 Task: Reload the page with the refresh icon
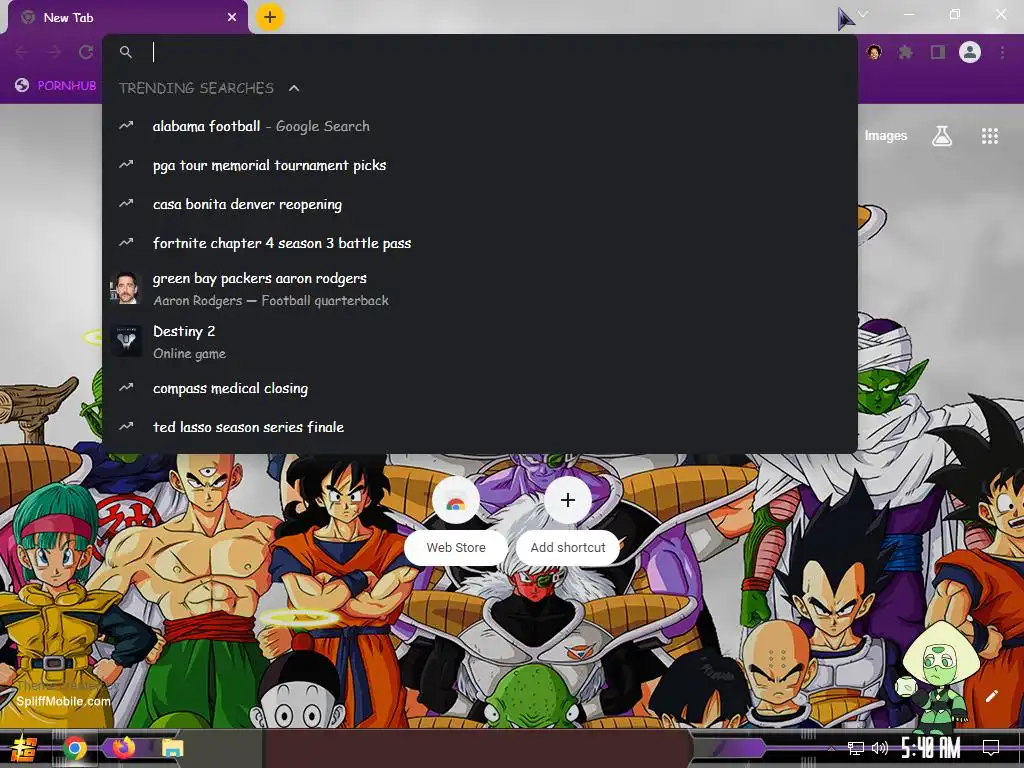click(86, 52)
